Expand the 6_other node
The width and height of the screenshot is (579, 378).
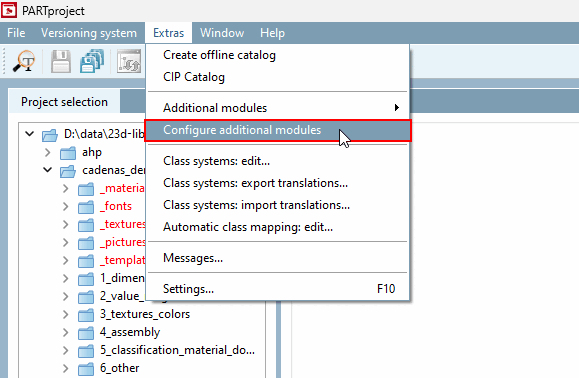tap(66, 368)
